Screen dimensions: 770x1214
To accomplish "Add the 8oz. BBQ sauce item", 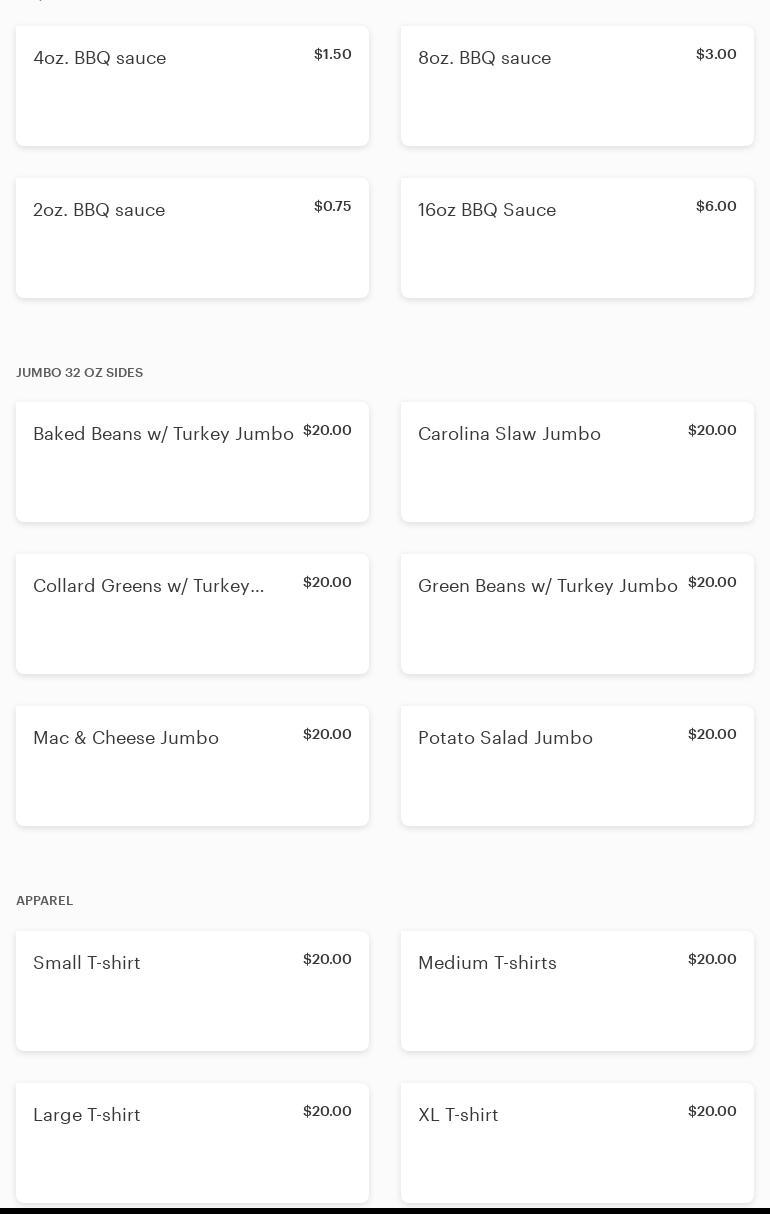I will point(577,86).
